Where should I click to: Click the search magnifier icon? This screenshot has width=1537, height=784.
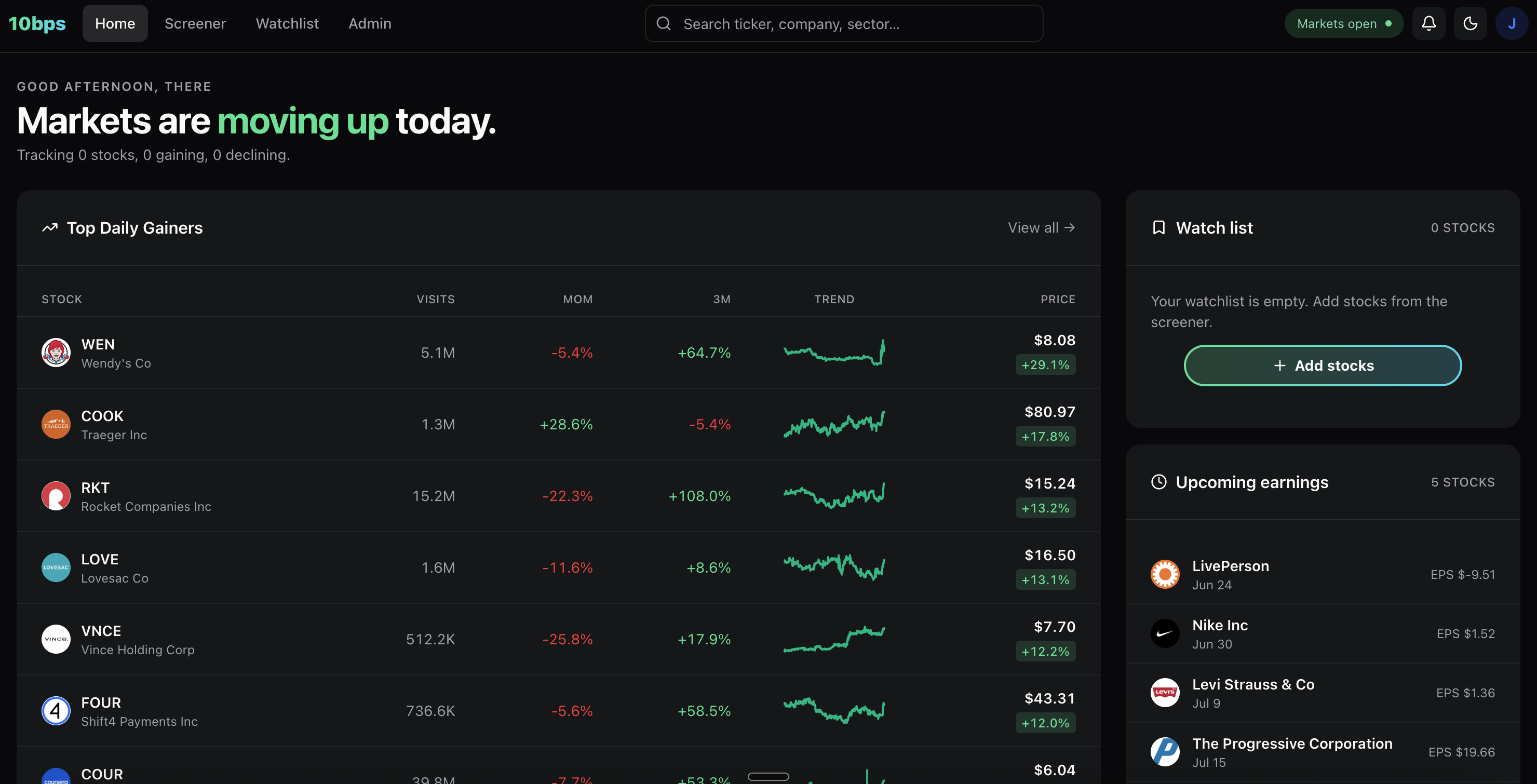pos(664,23)
